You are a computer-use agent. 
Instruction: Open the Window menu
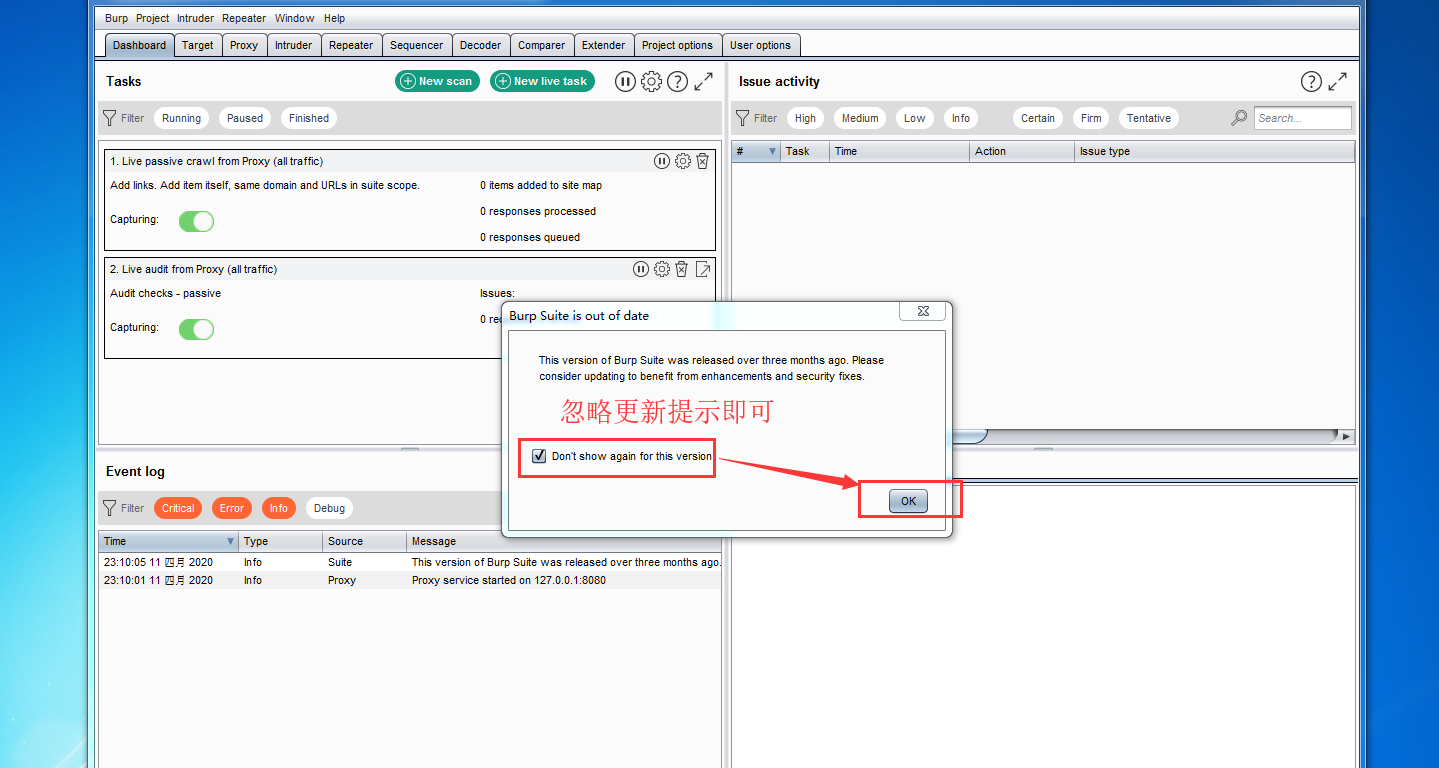(295, 18)
